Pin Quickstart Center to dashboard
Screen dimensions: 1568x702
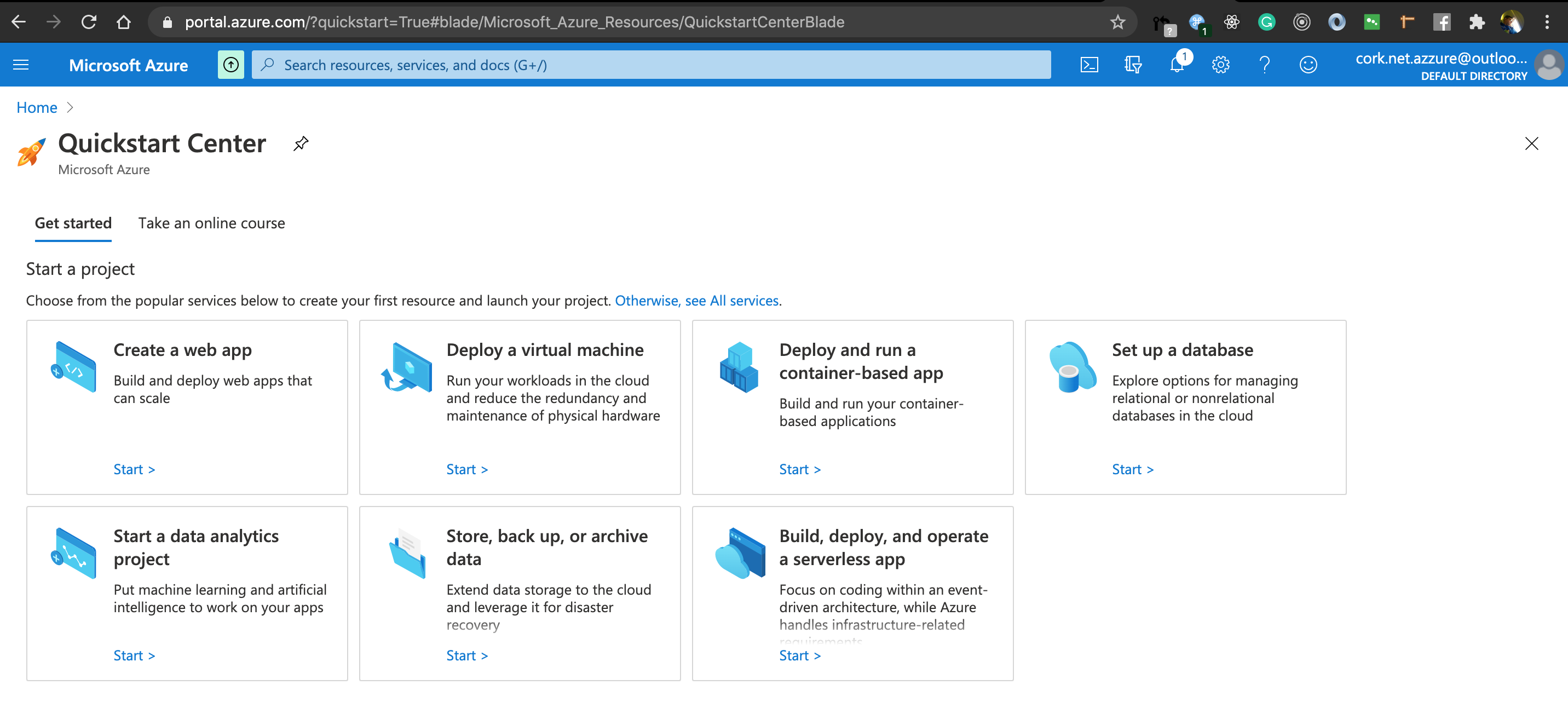click(x=301, y=143)
